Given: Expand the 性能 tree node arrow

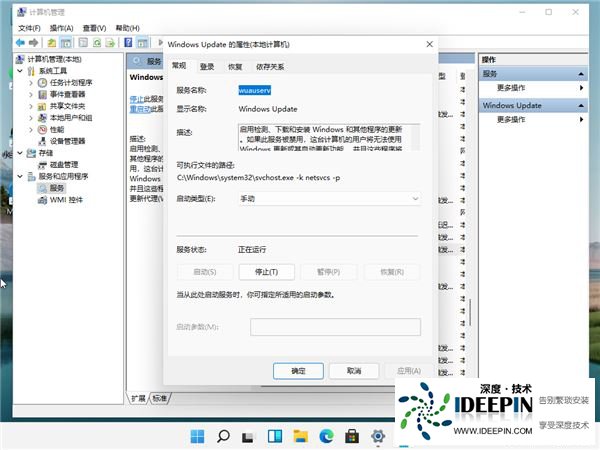Looking at the screenshot, I should 31,130.
